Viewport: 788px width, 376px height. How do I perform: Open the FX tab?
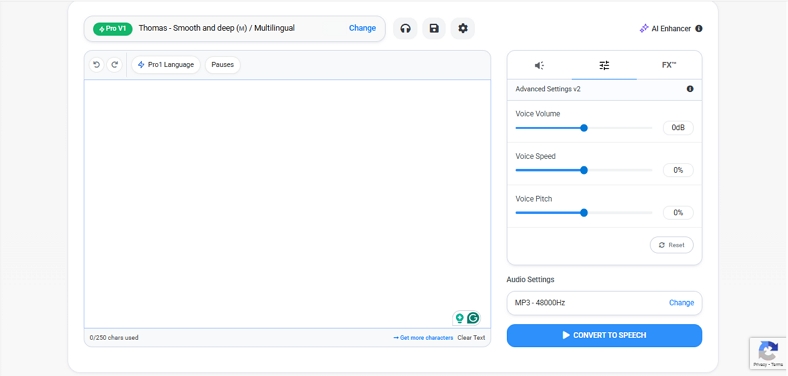tap(669, 65)
